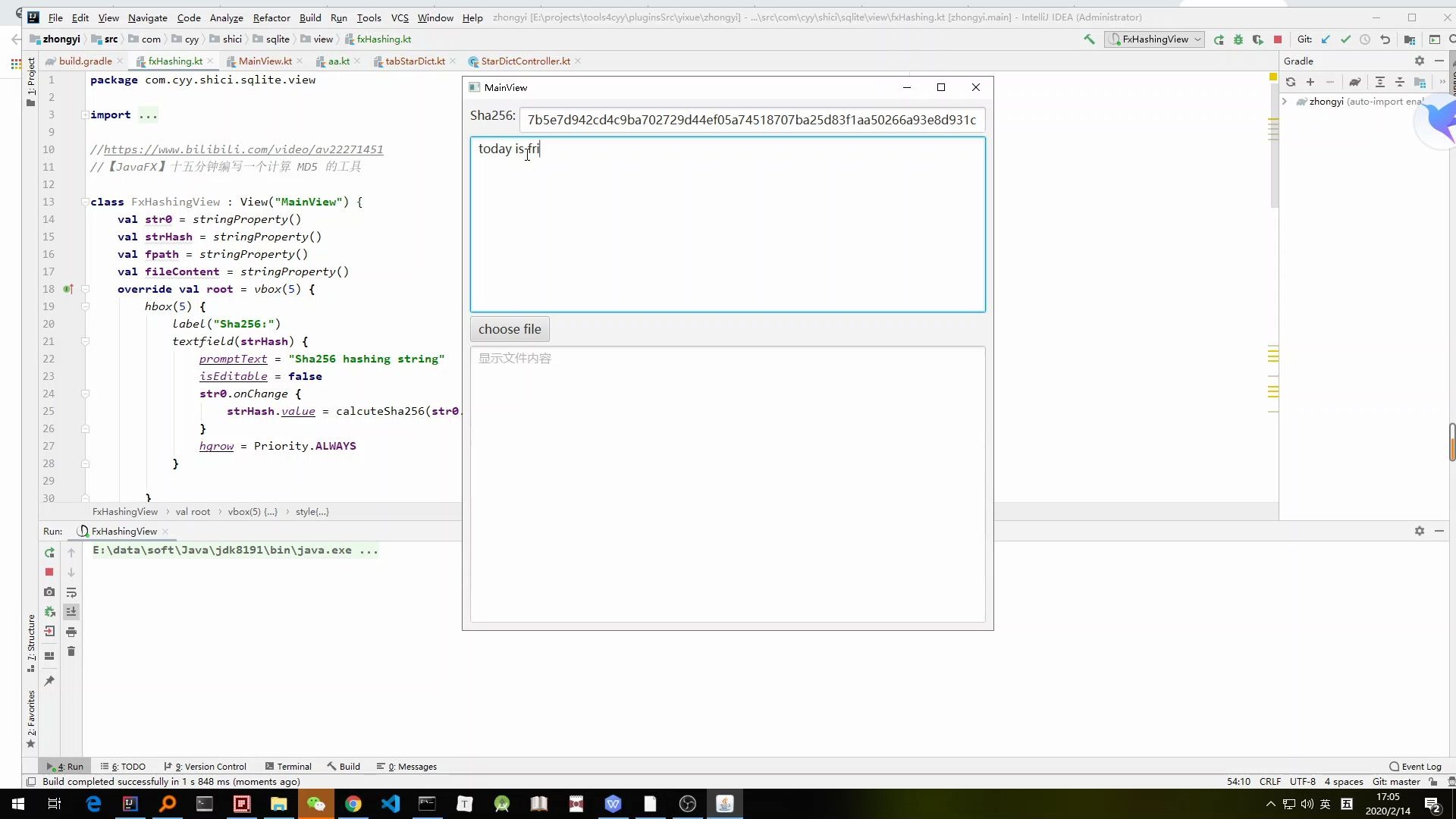Click the Sha256 hash output field
Screen dimensions: 1456x819
coord(752,120)
